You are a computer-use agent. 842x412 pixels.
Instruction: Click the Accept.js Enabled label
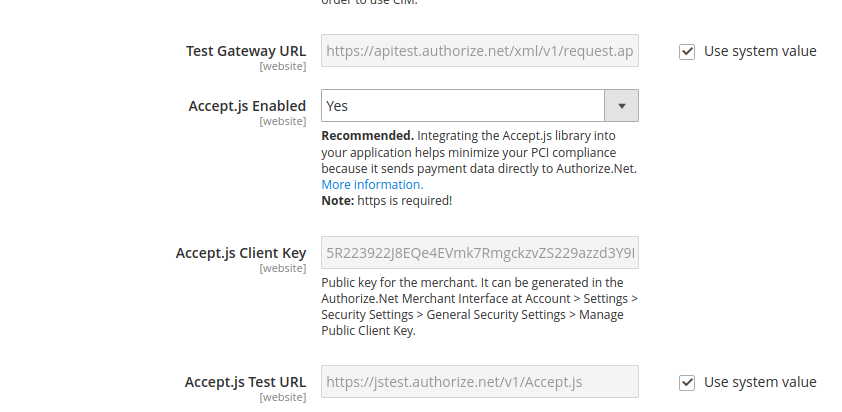point(247,106)
